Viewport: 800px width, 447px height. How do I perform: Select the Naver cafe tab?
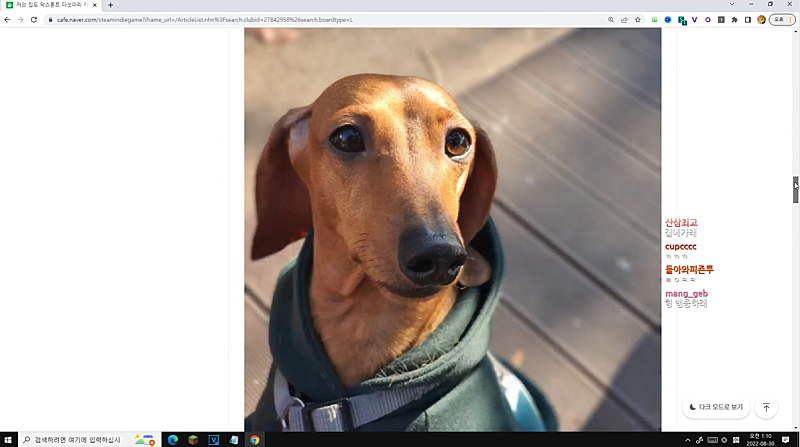[51, 5]
